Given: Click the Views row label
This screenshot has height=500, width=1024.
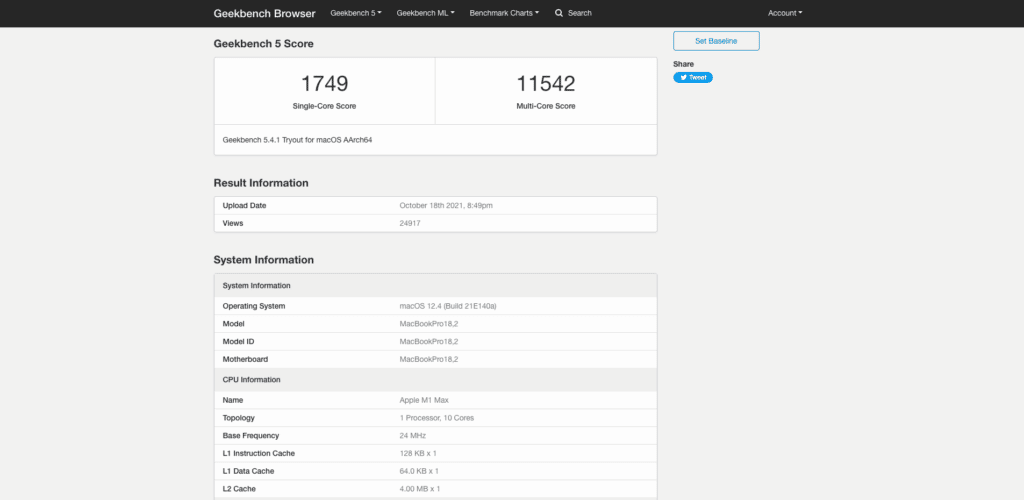Looking at the screenshot, I should (x=233, y=223).
